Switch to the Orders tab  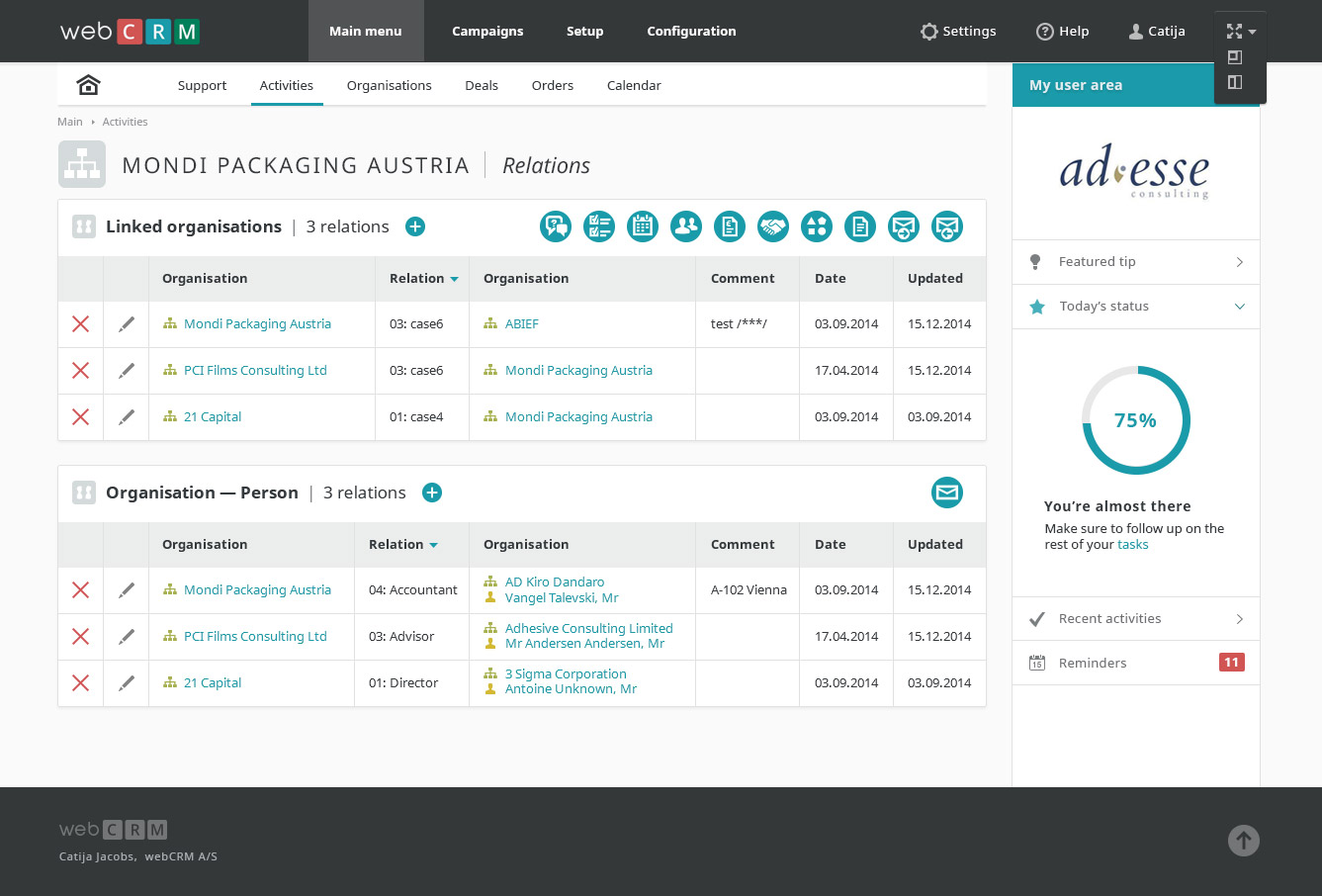[553, 85]
